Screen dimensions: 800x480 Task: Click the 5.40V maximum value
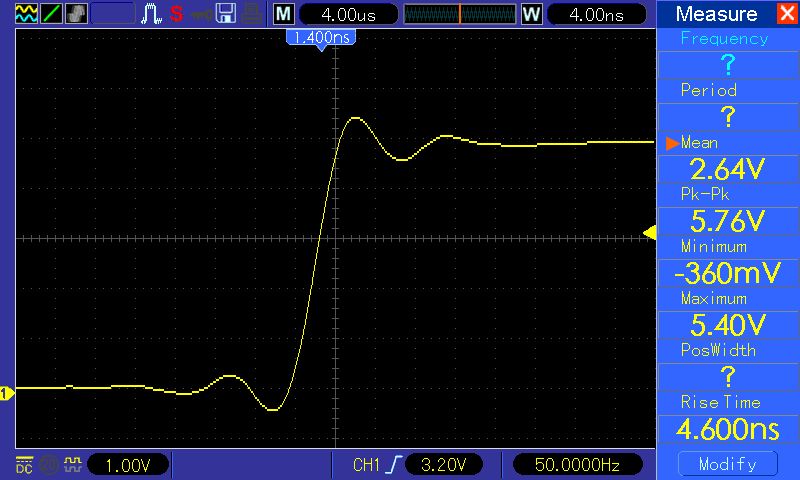[728, 324]
